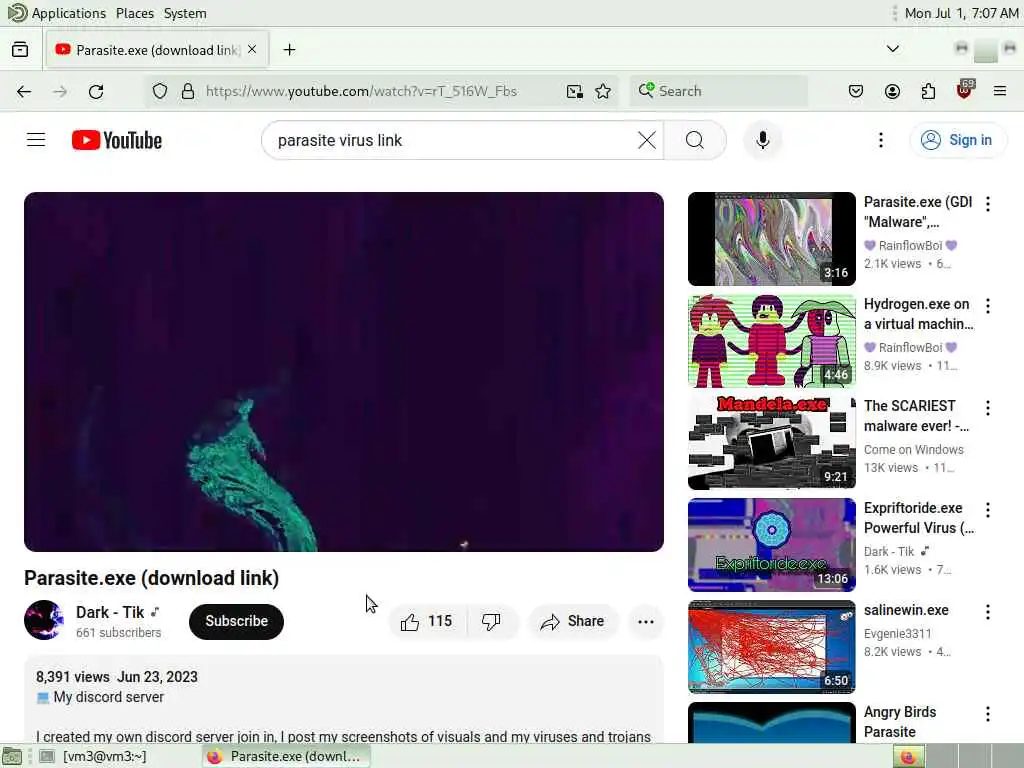Select the Parasite.exe (download link) tab
The width and height of the screenshot is (1024, 768).
pyautogui.click(x=157, y=50)
